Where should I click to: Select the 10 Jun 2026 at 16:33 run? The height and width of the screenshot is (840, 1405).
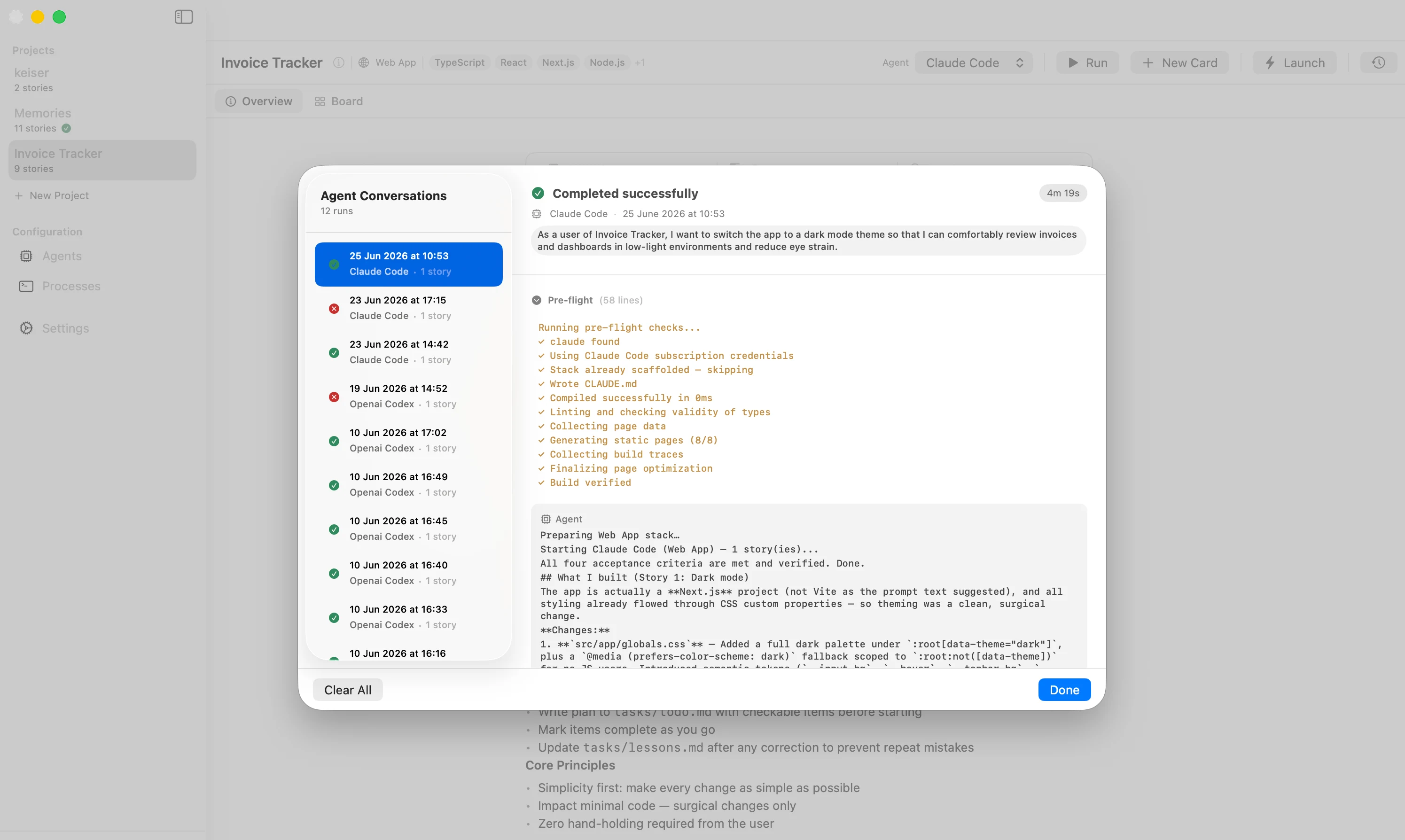[409, 617]
